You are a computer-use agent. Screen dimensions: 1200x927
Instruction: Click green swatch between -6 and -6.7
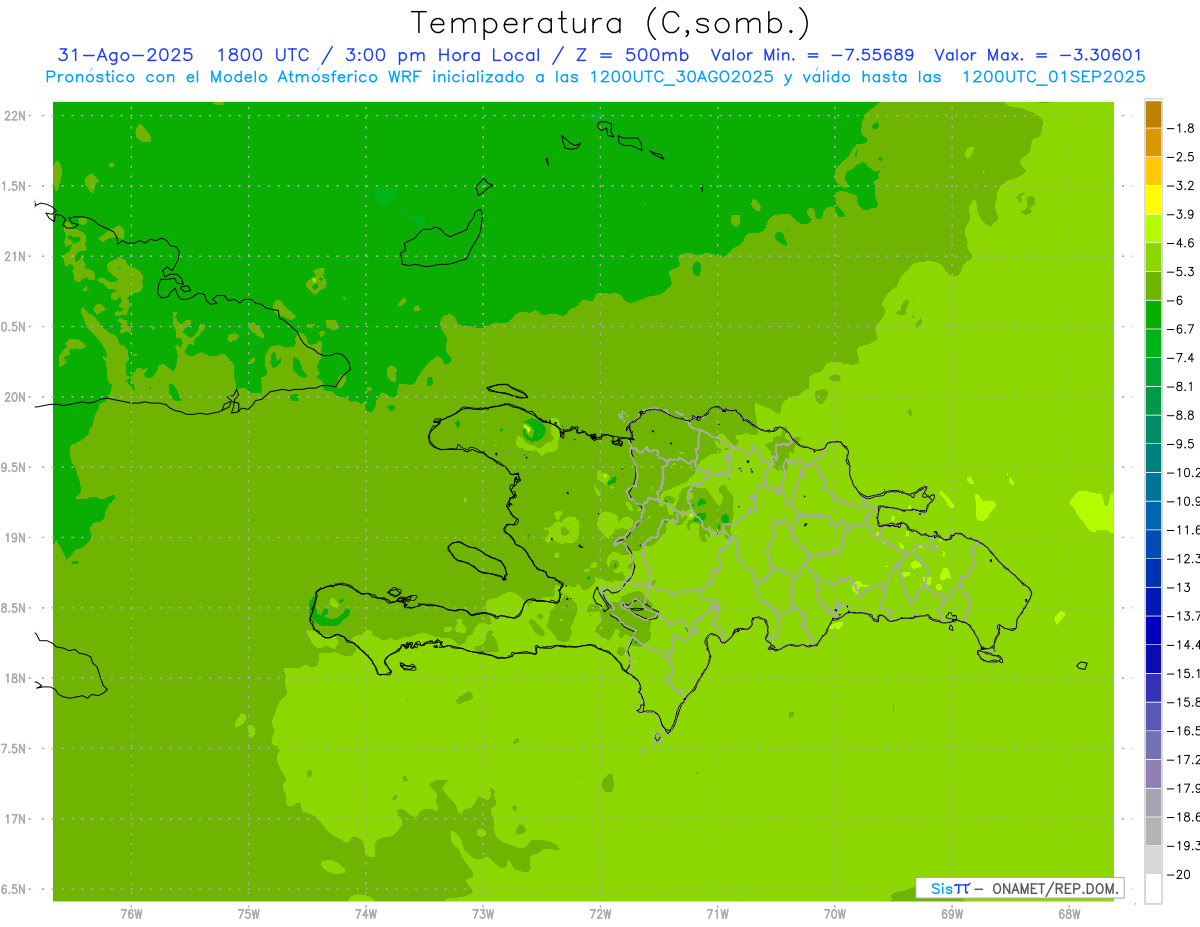(x=1153, y=315)
